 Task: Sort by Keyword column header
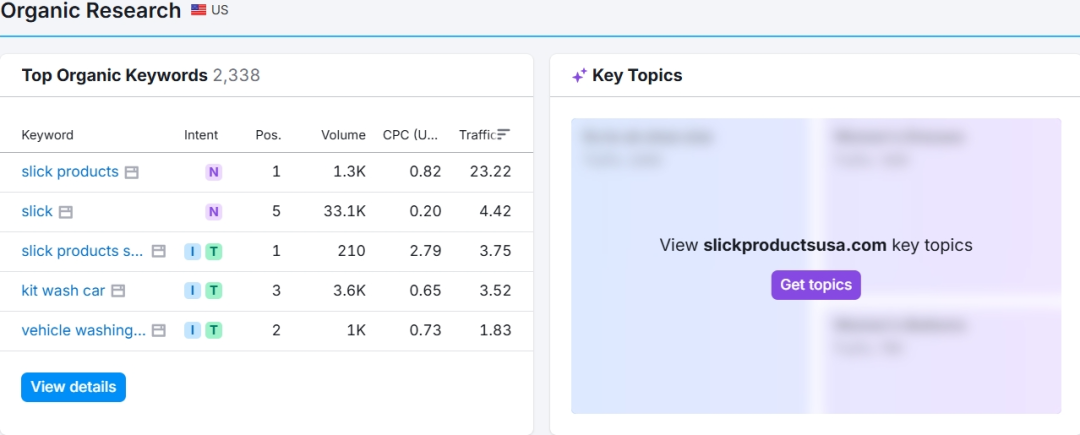[x=48, y=135]
